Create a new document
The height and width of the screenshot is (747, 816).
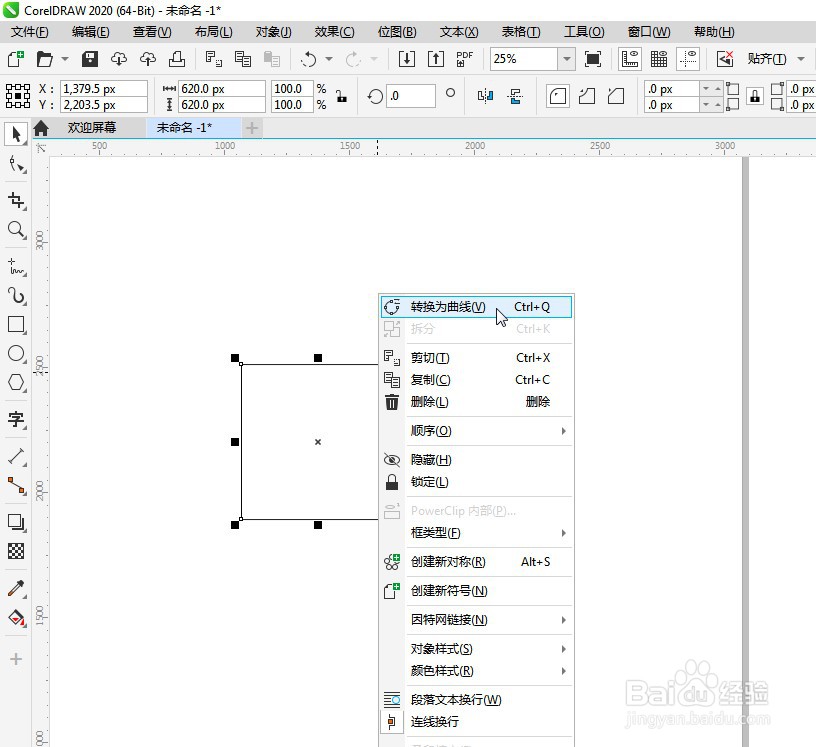(16, 59)
